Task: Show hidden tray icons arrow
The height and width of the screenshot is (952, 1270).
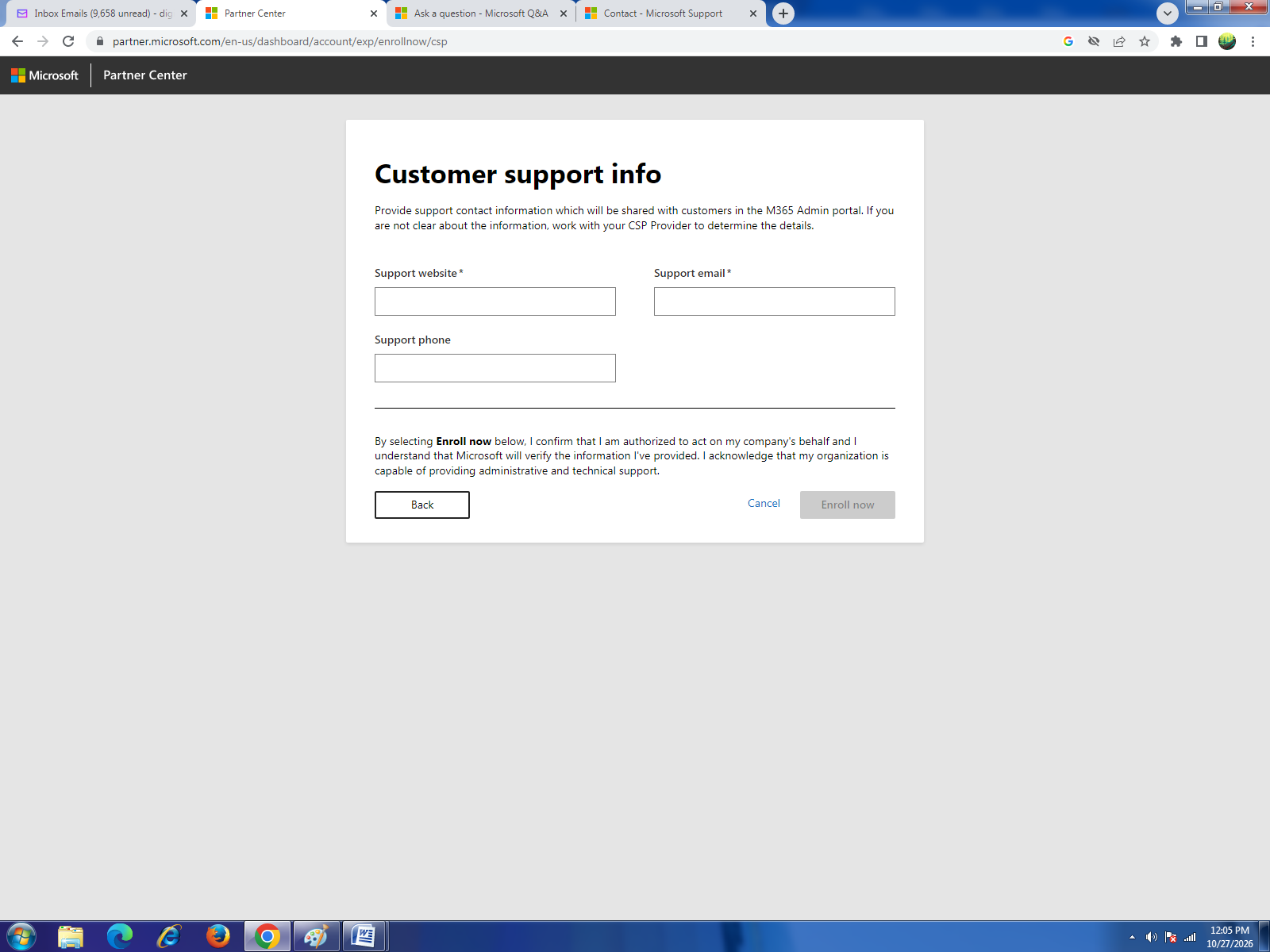Action: (x=1132, y=938)
